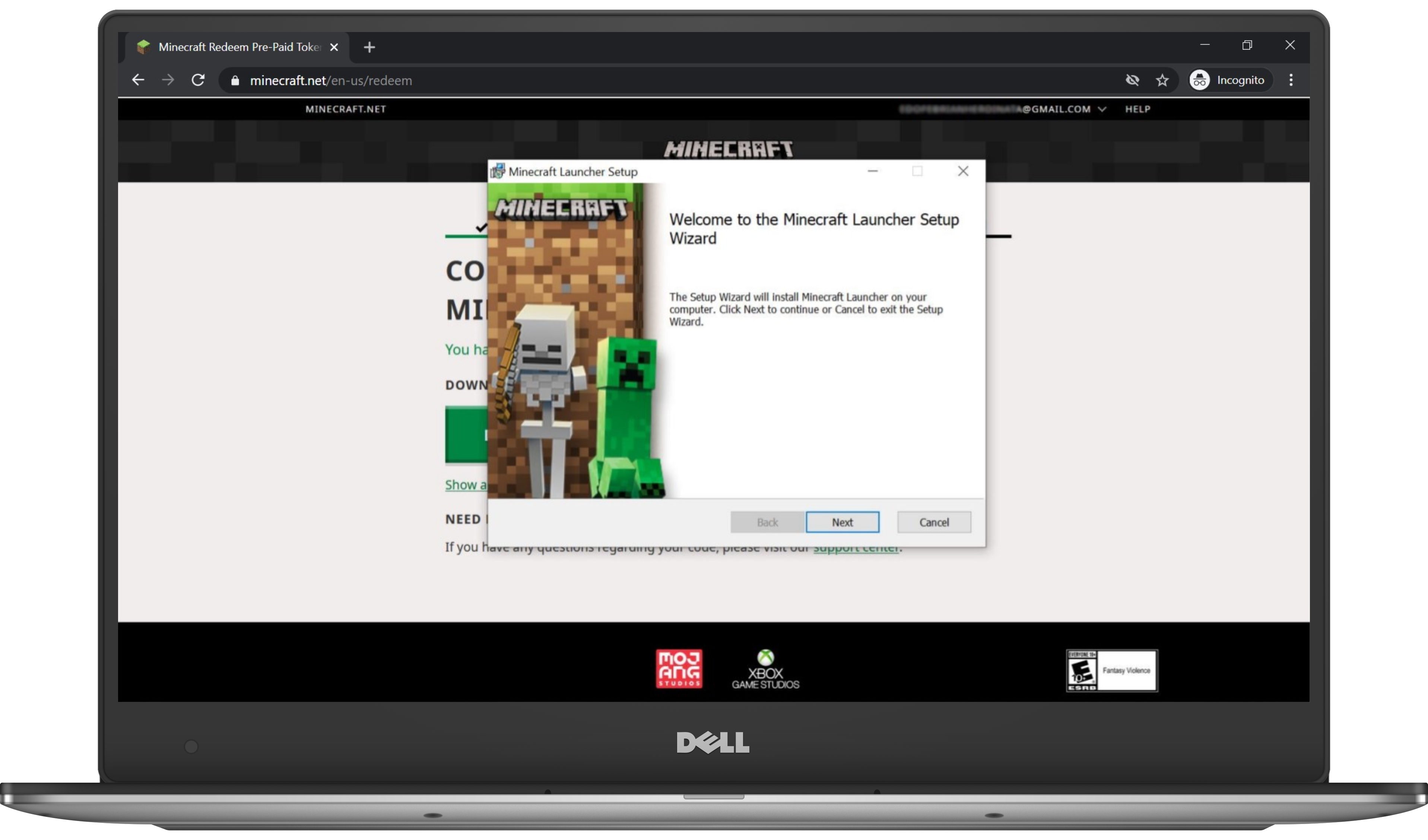The height and width of the screenshot is (840, 1428).
Task: Click the MINECRAFT.NET header link
Action: pos(346,109)
